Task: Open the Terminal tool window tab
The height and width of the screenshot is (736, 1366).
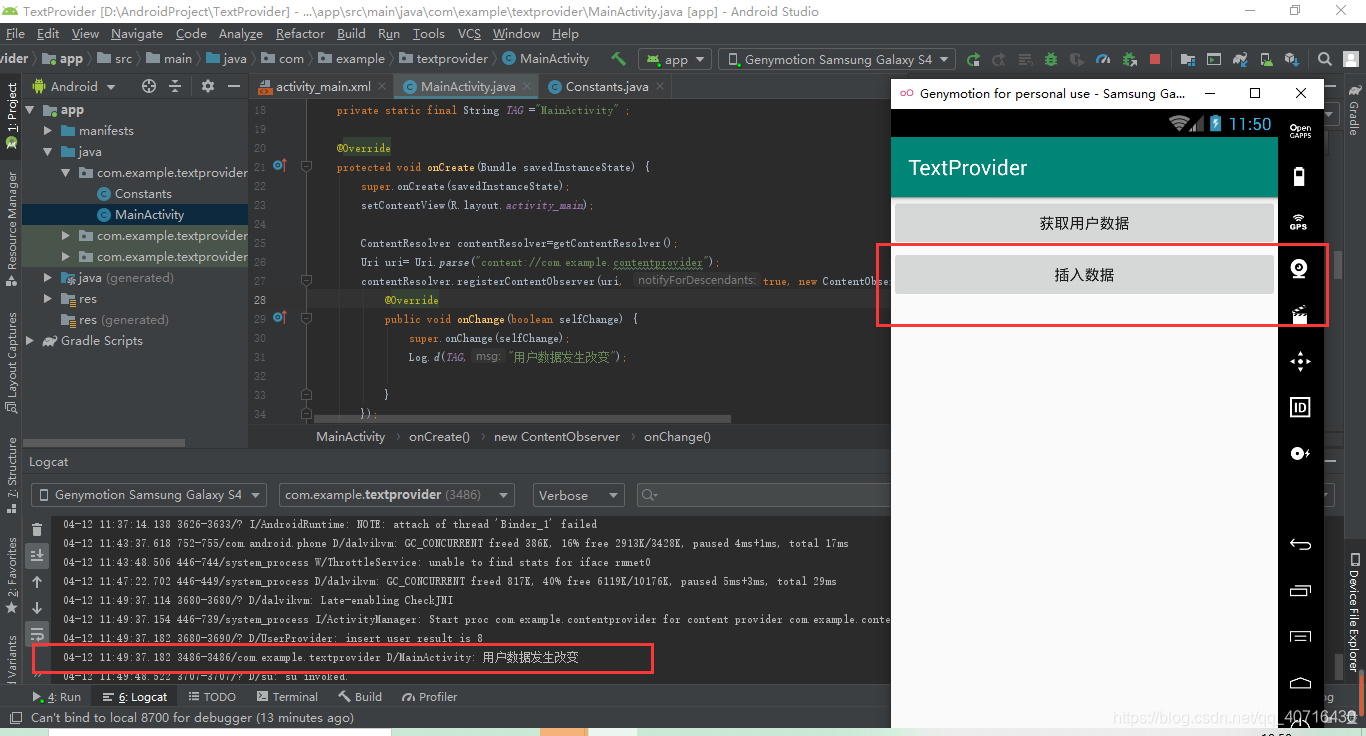Action: point(287,697)
